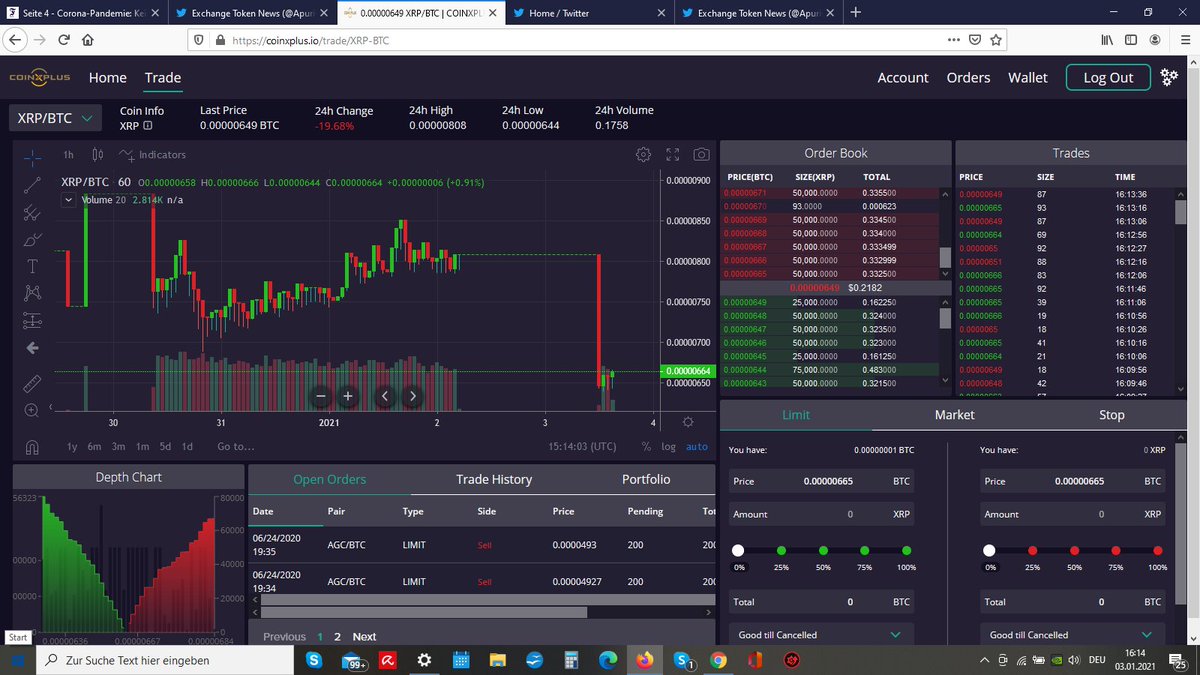Select the pitchfork drawing tool
This screenshot has height=675, width=1200.
click(x=32, y=212)
